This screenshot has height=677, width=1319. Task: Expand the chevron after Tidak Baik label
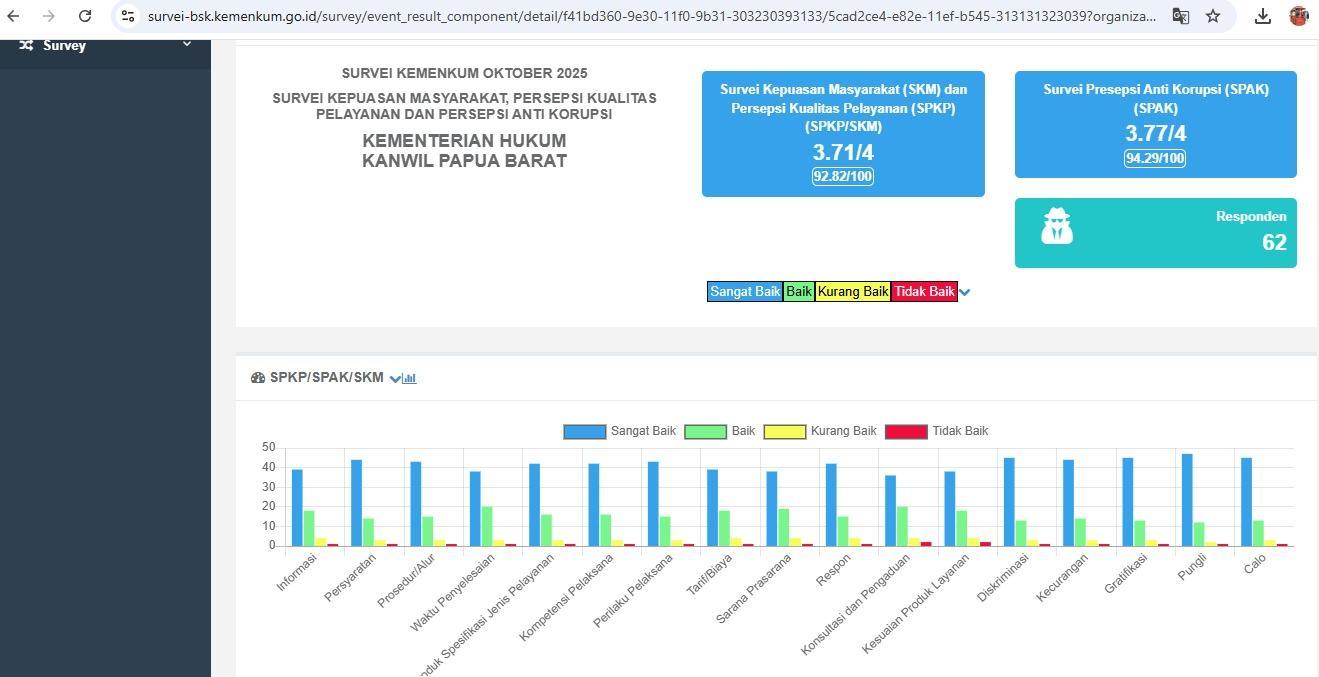(965, 292)
